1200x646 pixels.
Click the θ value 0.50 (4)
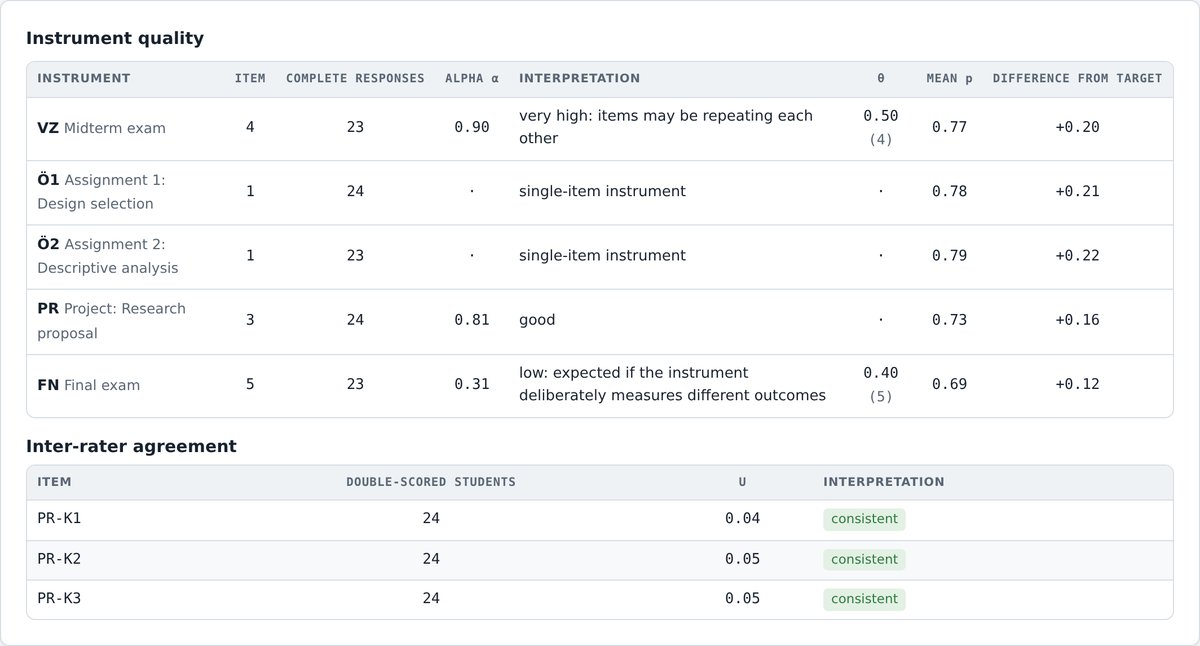click(x=881, y=127)
